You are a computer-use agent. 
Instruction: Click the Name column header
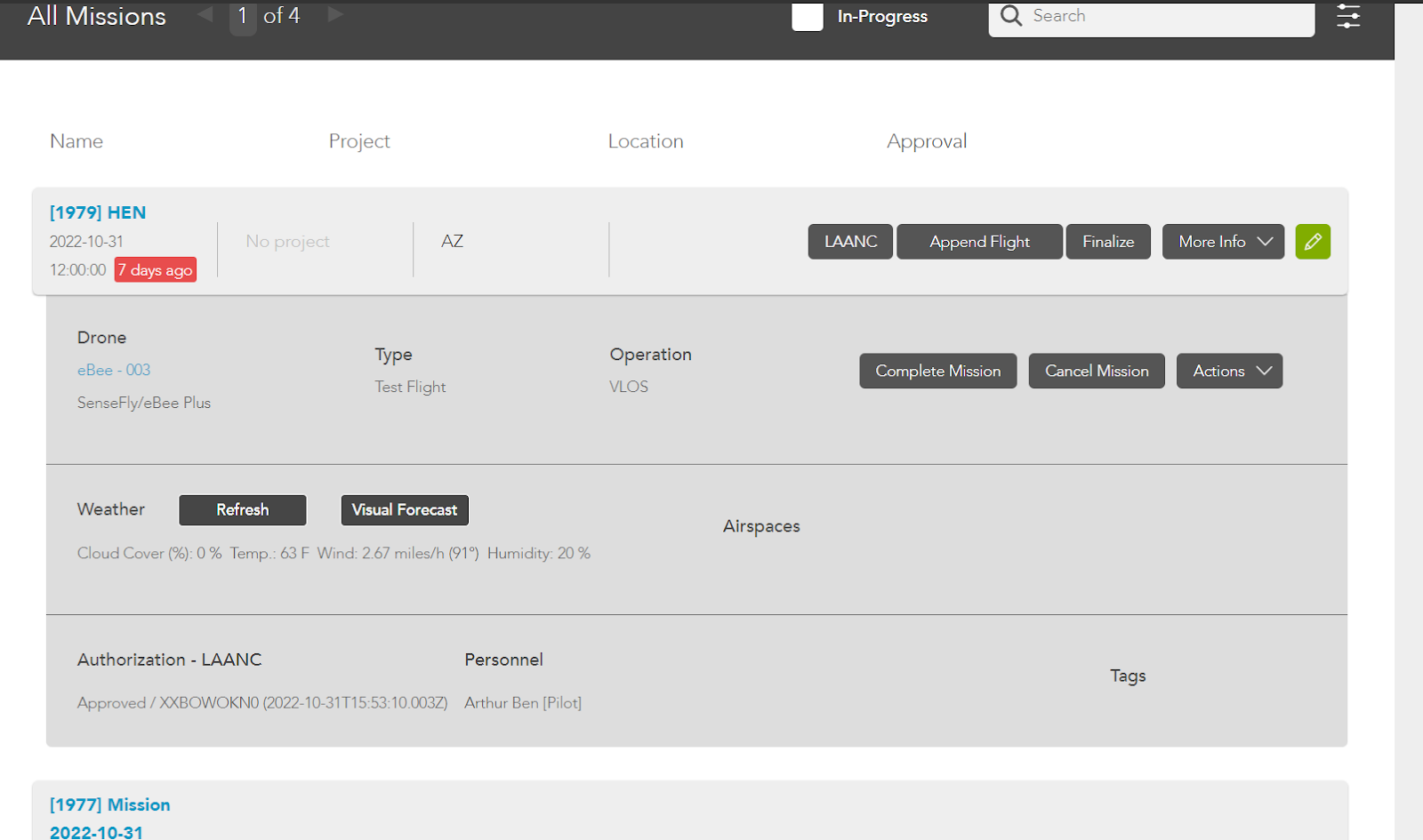click(x=76, y=141)
